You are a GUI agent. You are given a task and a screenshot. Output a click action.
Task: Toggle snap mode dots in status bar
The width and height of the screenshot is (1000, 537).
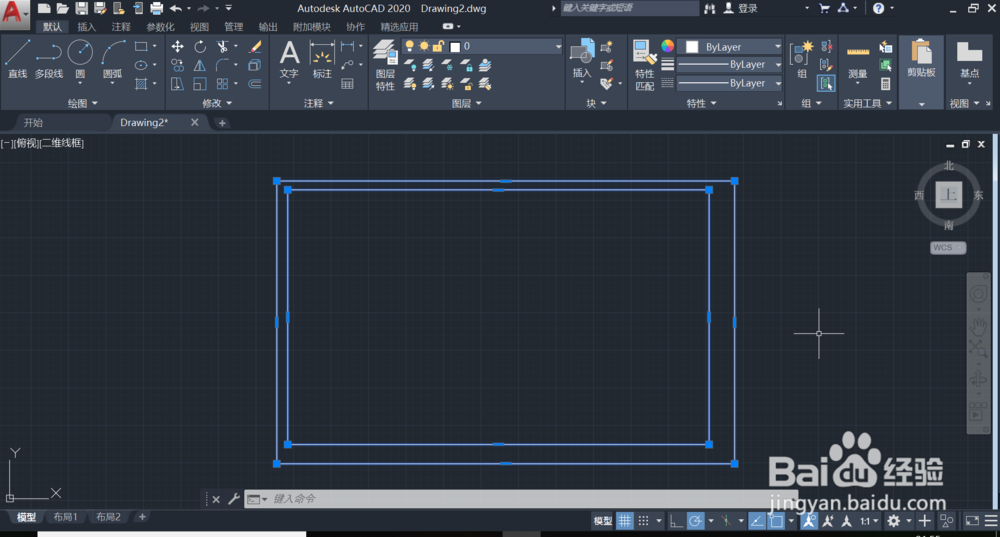tap(643, 521)
